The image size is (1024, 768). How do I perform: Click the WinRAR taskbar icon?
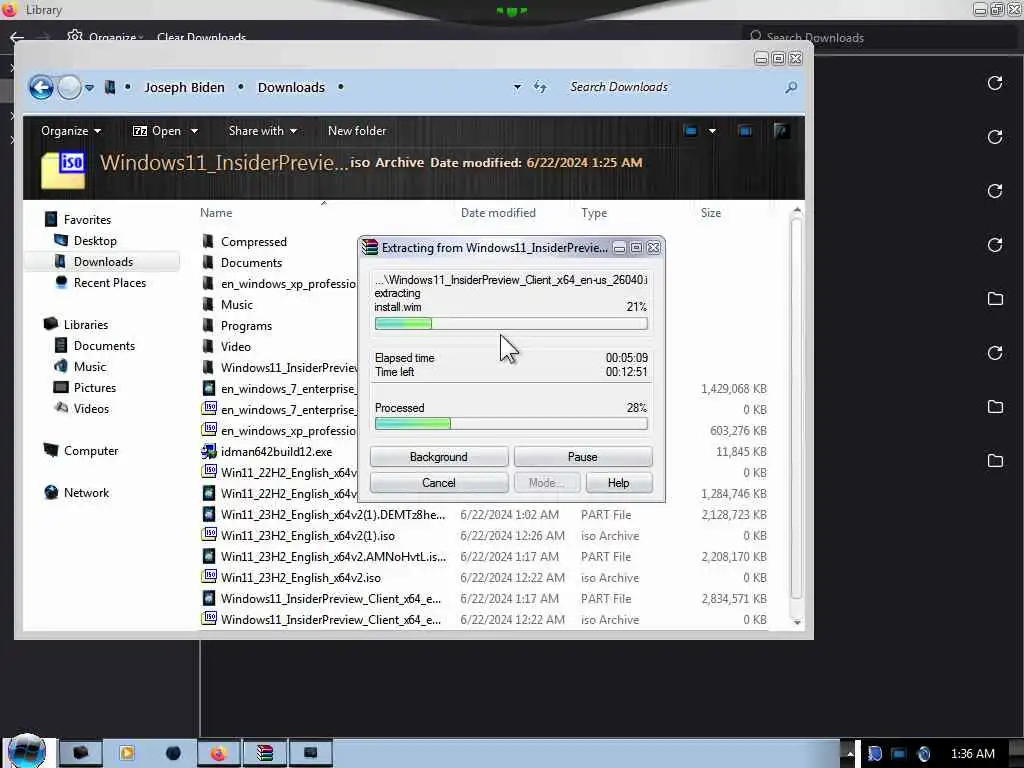pyautogui.click(x=264, y=753)
